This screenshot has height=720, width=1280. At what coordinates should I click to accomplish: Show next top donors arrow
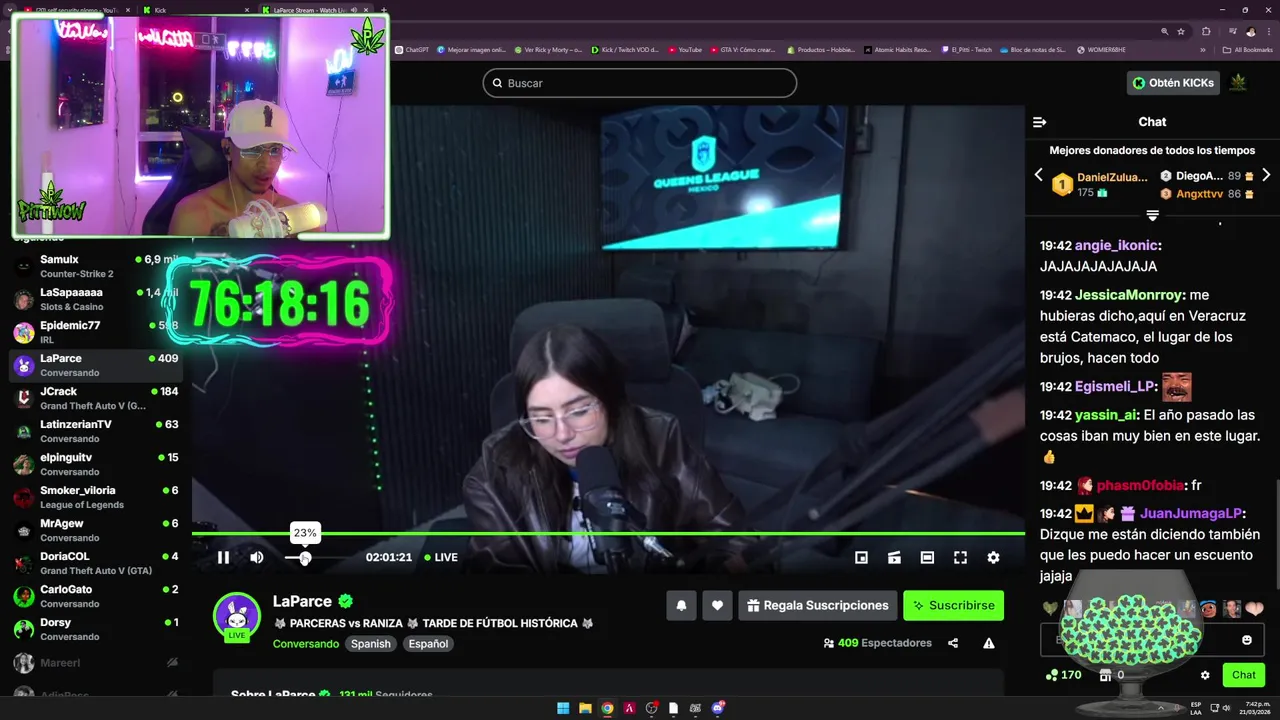pos(1266,175)
